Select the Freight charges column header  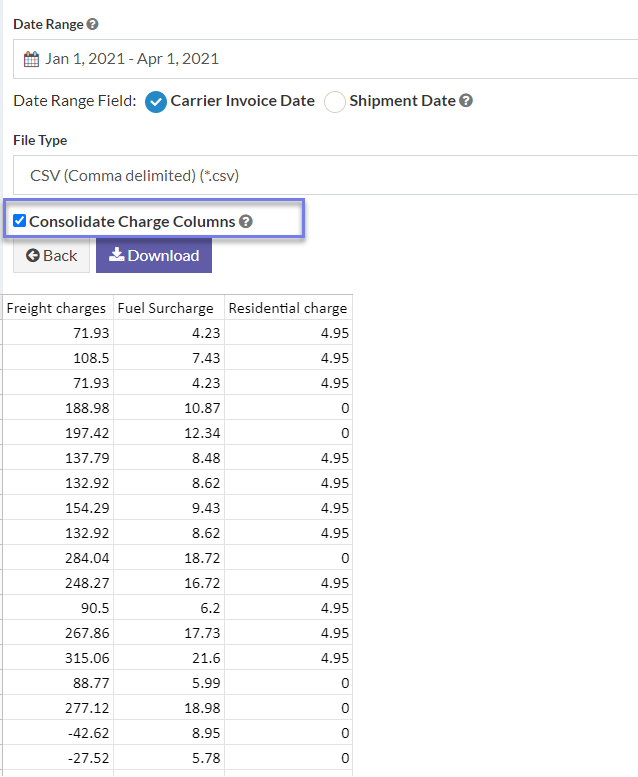tap(58, 308)
